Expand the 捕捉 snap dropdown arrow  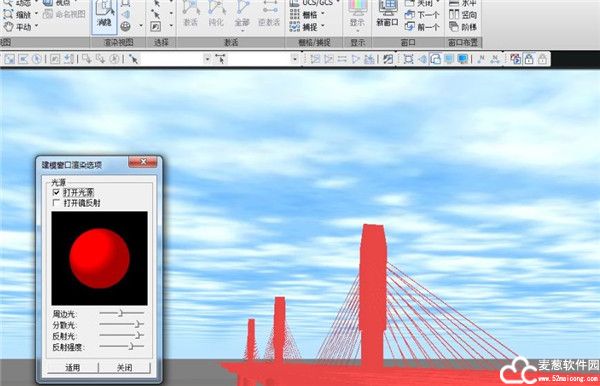click(323, 26)
